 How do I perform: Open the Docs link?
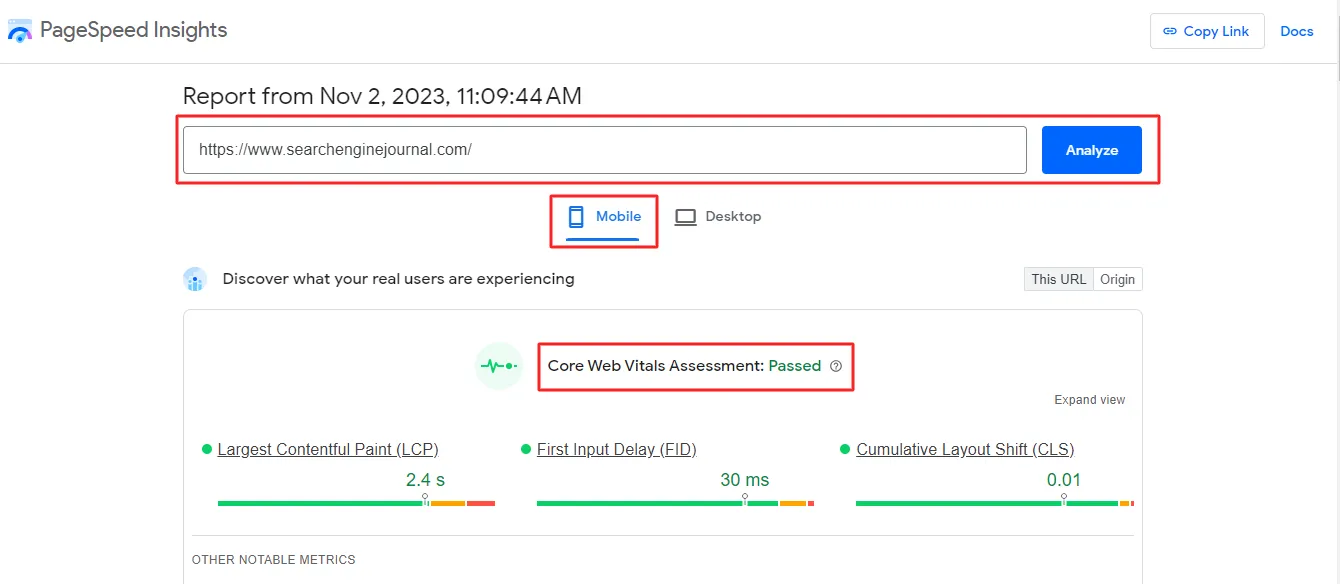(1296, 31)
